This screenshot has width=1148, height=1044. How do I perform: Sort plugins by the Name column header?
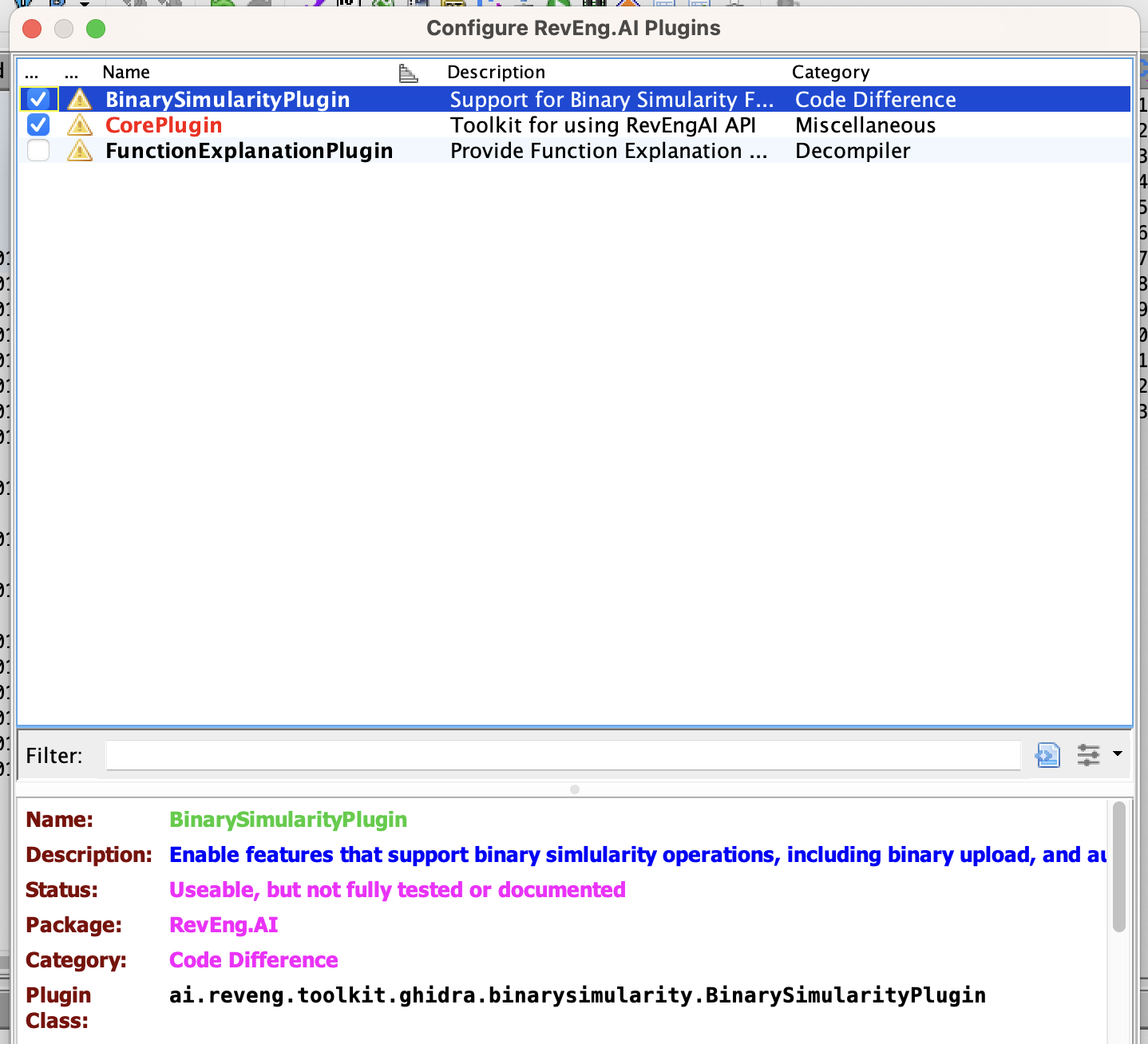pos(126,72)
